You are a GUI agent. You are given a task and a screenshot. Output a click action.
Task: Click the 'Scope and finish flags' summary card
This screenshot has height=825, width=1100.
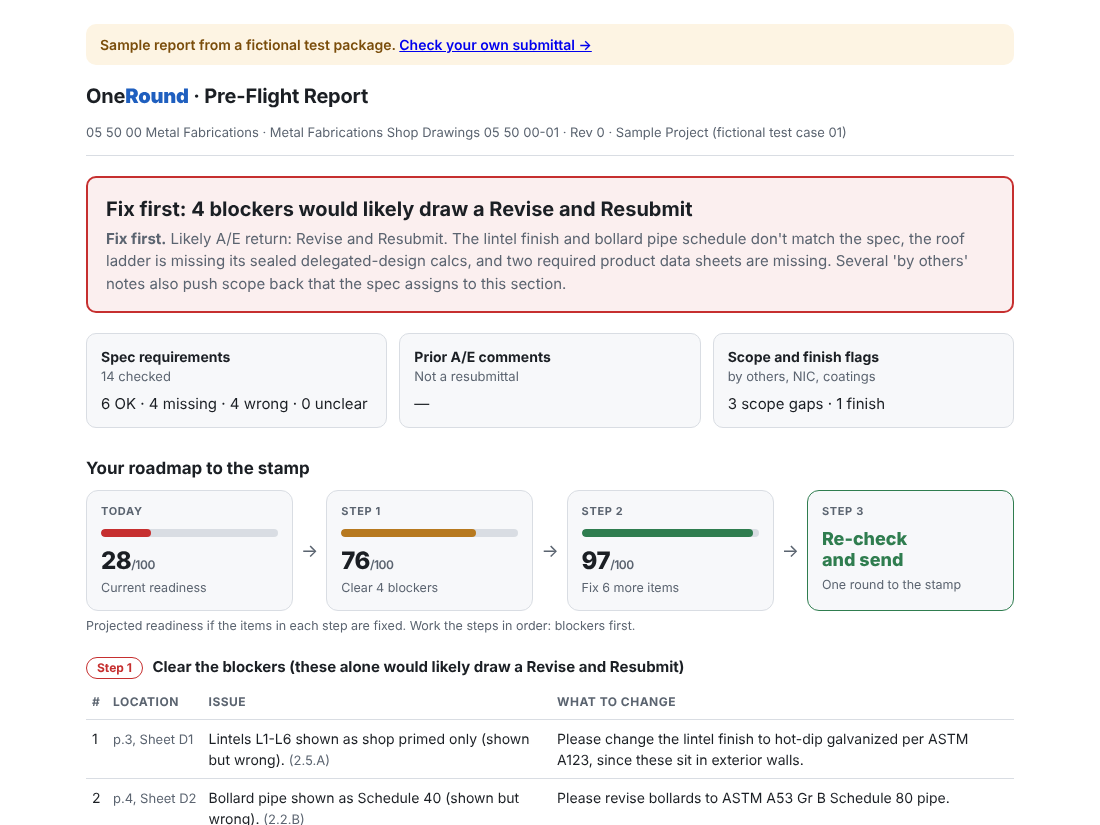point(863,380)
